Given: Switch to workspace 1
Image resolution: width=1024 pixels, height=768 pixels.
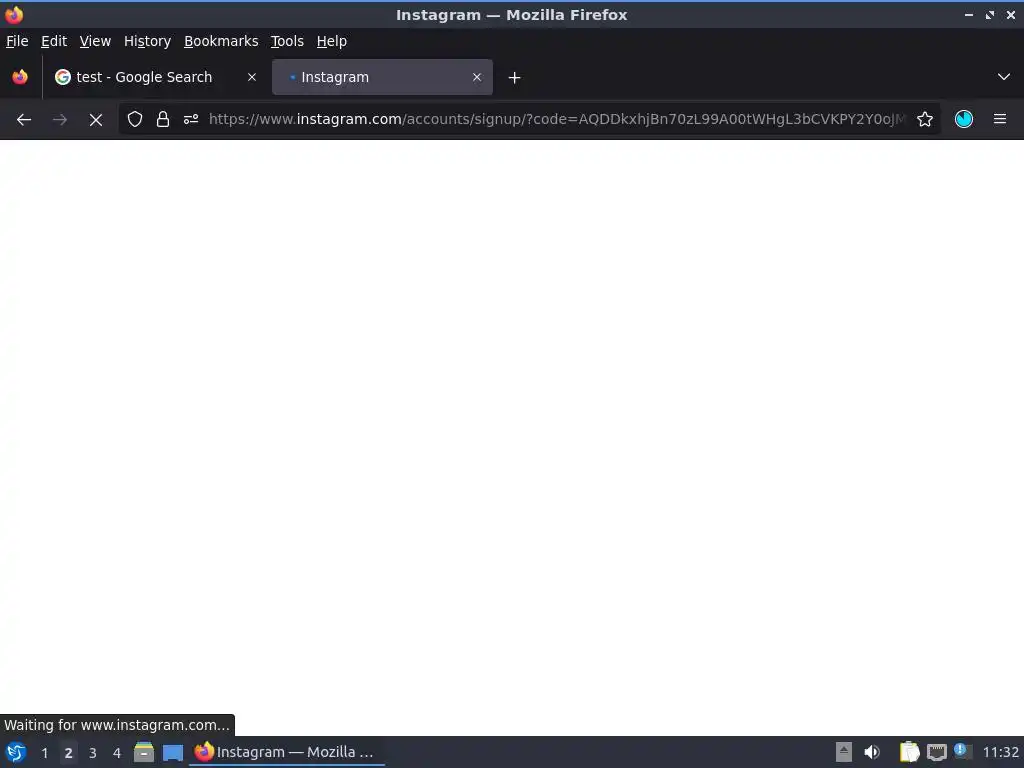Looking at the screenshot, I should tap(44, 753).
